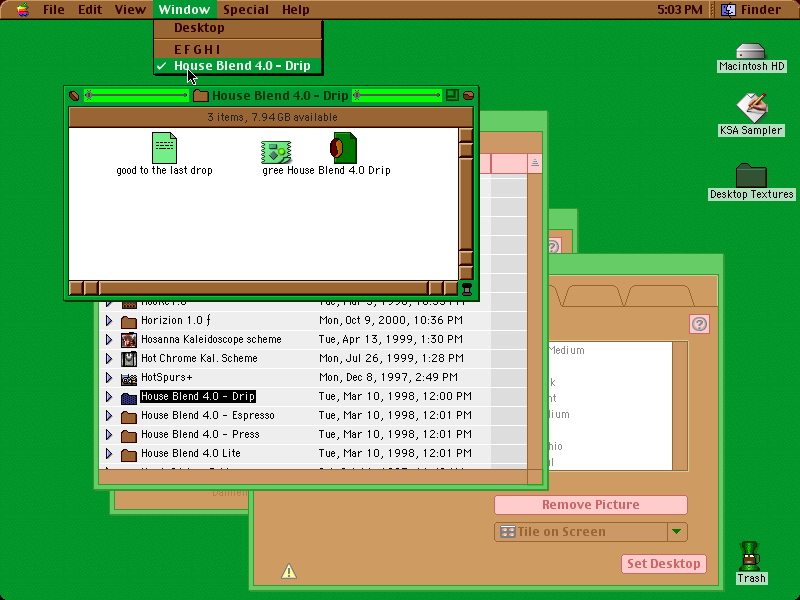Open the Tile on Screen dropdown

[591, 532]
